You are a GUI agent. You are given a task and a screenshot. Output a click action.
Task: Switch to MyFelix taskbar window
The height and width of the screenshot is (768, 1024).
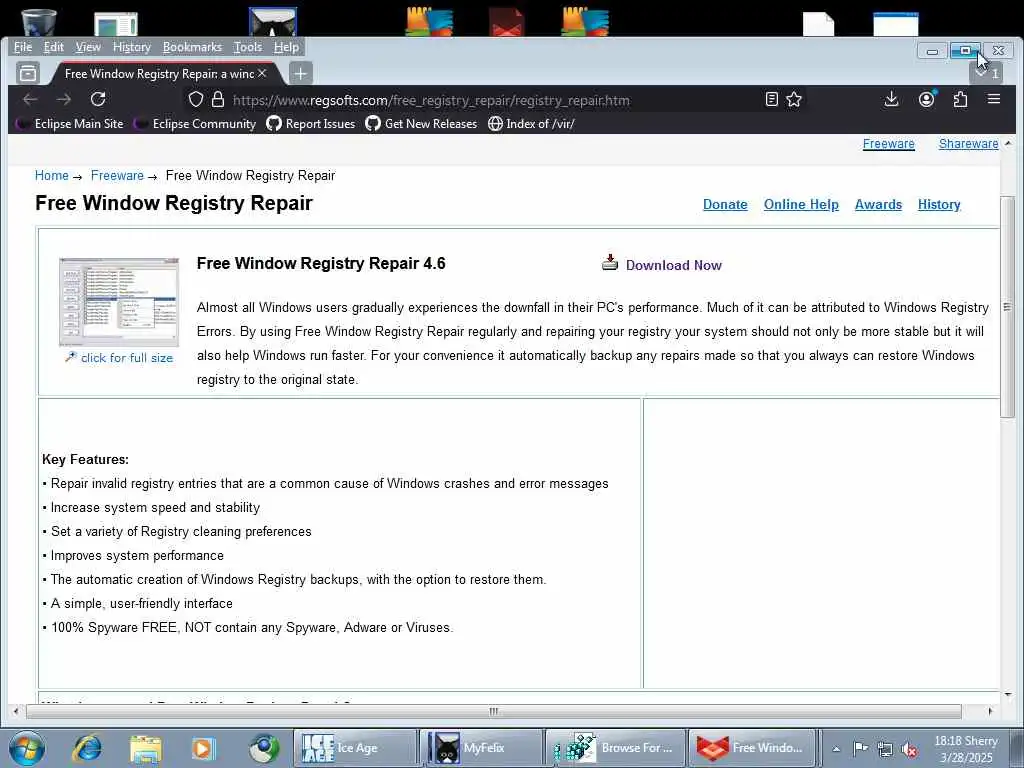click(x=481, y=748)
